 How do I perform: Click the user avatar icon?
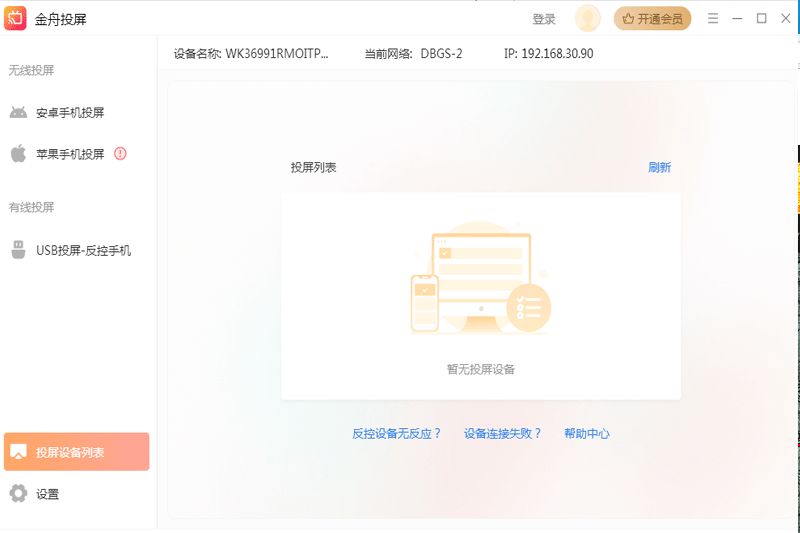(x=588, y=18)
